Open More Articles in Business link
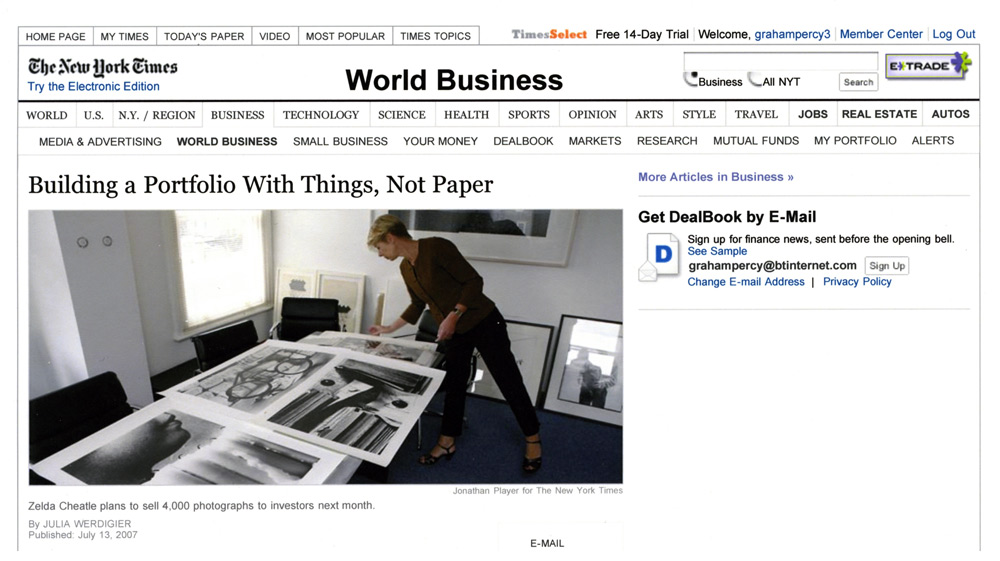The width and height of the screenshot is (1000, 561). pyautogui.click(x=715, y=177)
